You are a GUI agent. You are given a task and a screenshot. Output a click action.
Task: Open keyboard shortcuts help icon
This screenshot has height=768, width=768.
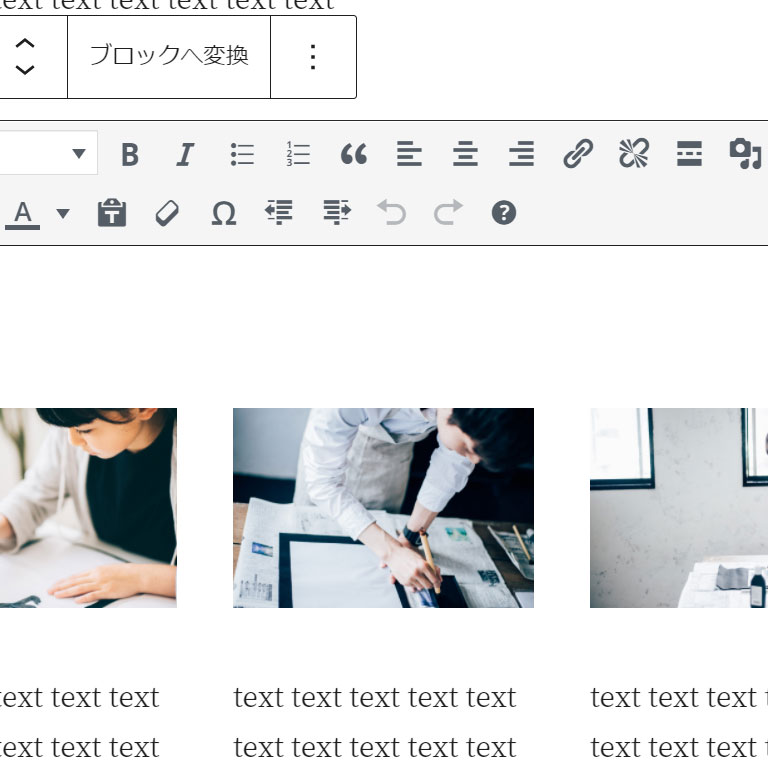click(504, 213)
